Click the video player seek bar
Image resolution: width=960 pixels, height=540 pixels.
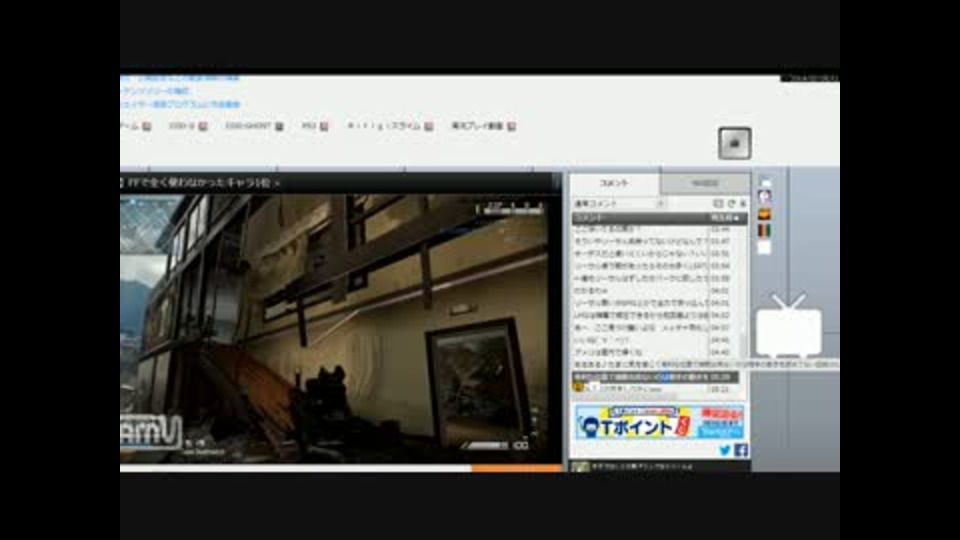[x=341, y=468]
